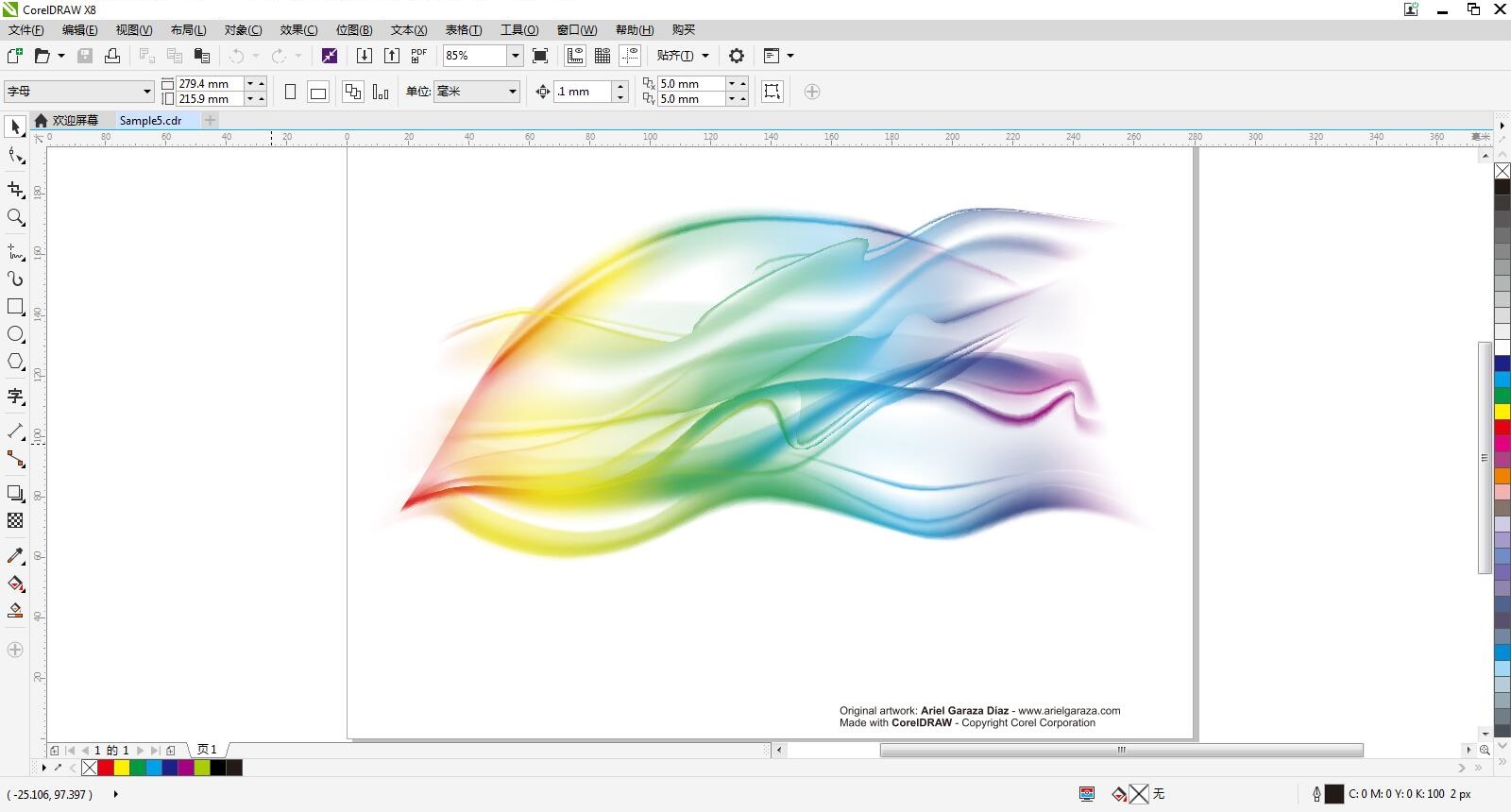Toggle apply layout to all pages
The image size is (1511, 812).
click(353, 92)
